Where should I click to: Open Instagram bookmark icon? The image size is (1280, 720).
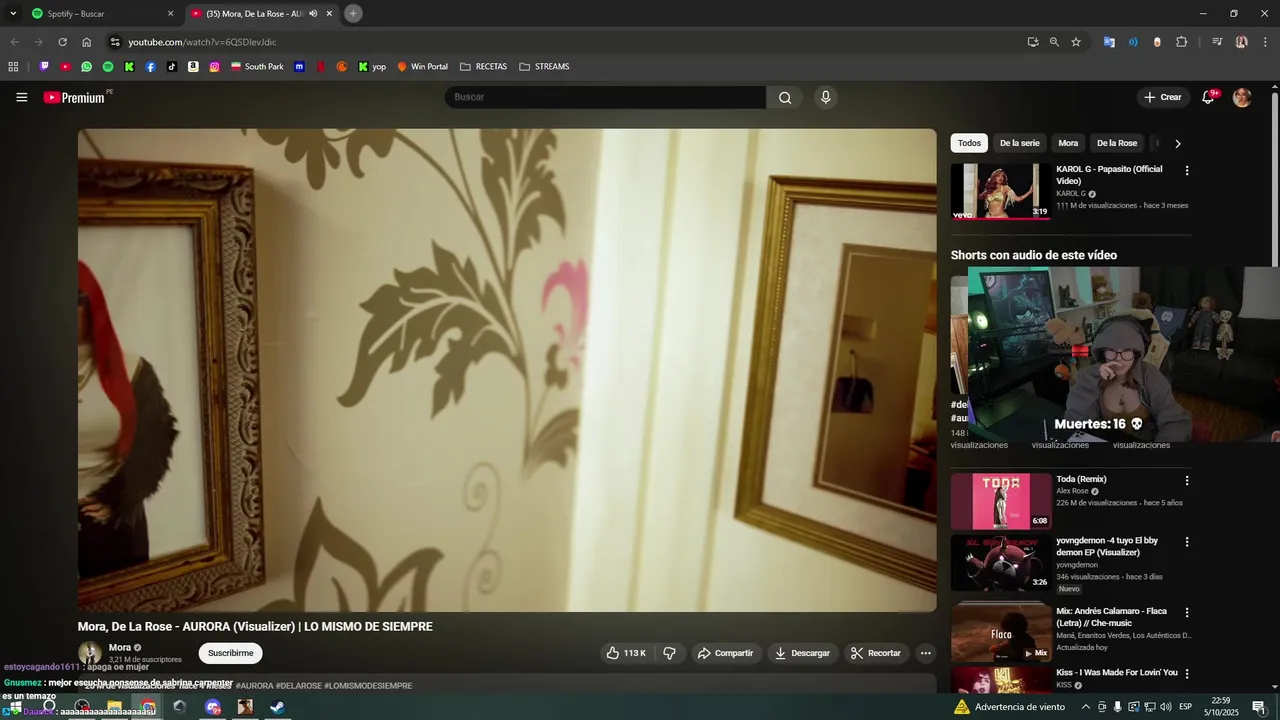pyautogui.click(x=215, y=67)
